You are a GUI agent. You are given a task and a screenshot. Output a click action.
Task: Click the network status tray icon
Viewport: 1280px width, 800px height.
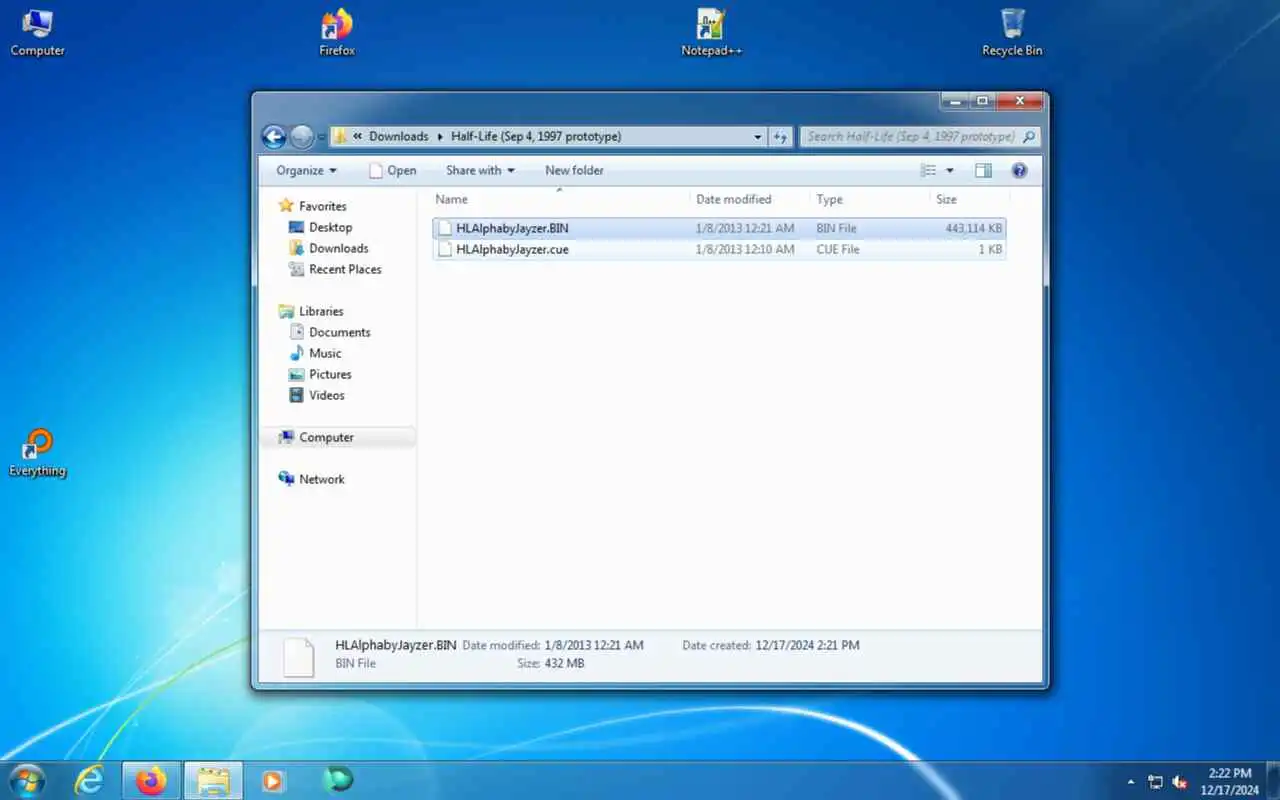pyautogui.click(x=1155, y=782)
